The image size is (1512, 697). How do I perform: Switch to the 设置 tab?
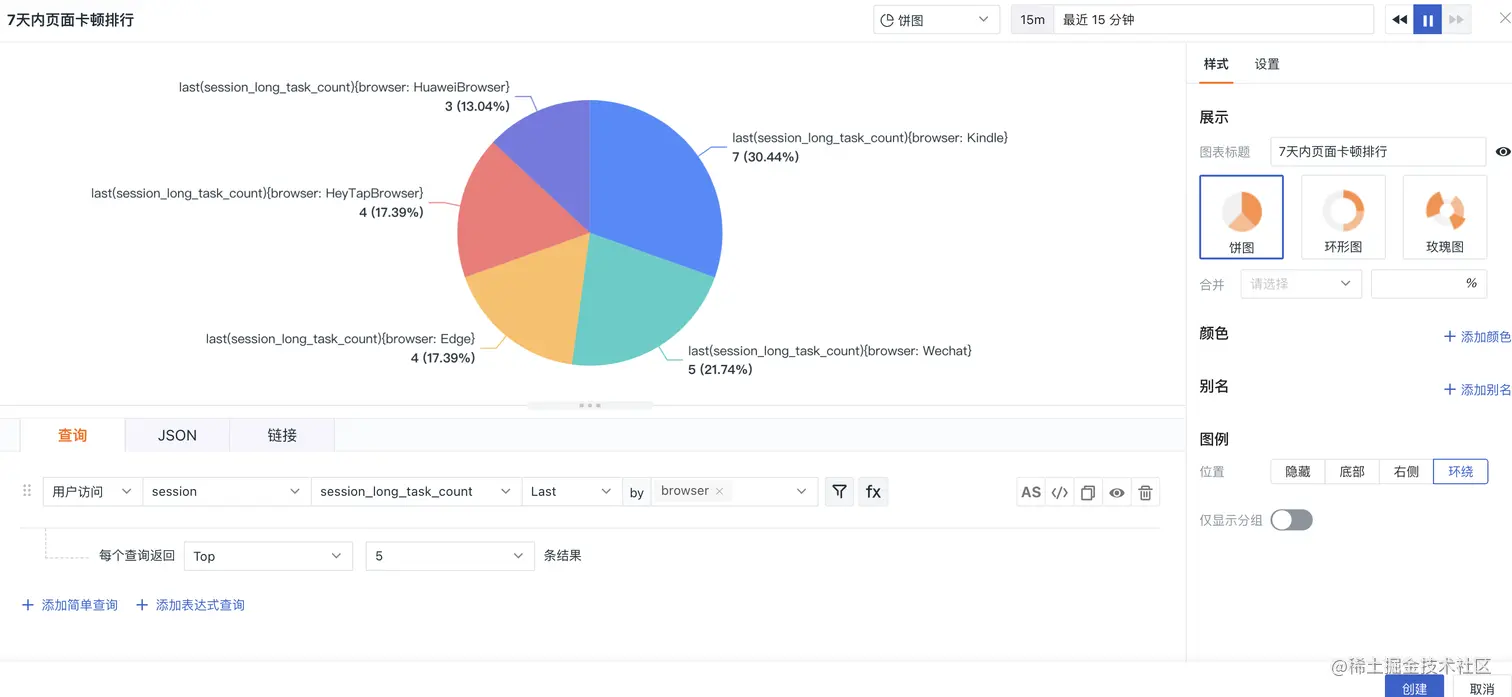point(1267,64)
